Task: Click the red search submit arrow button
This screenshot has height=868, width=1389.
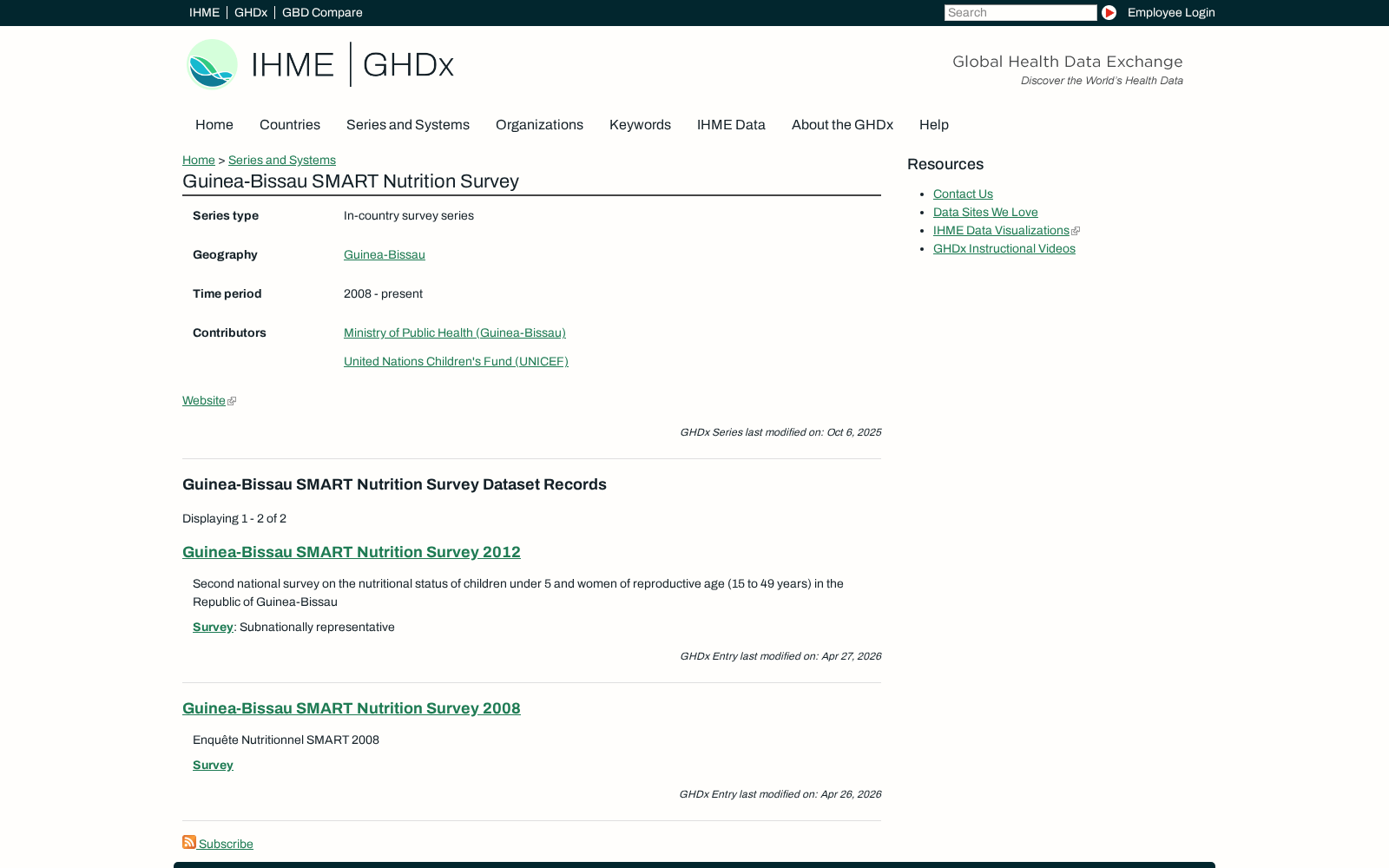Action: [x=1109, y=12]
